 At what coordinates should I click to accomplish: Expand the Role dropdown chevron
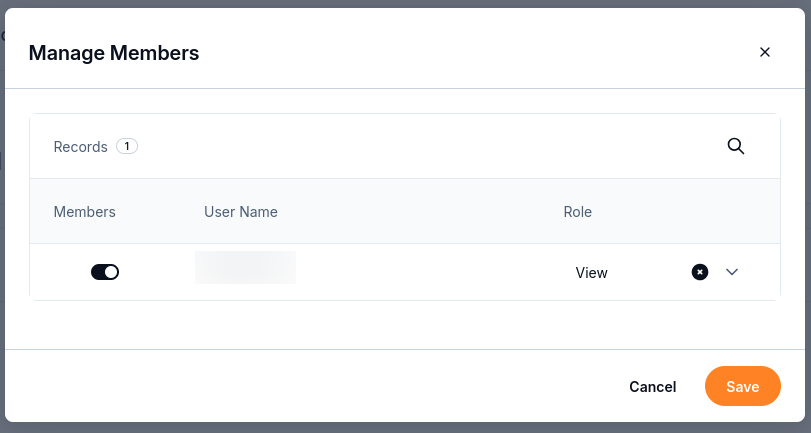(x=731, y=272)
